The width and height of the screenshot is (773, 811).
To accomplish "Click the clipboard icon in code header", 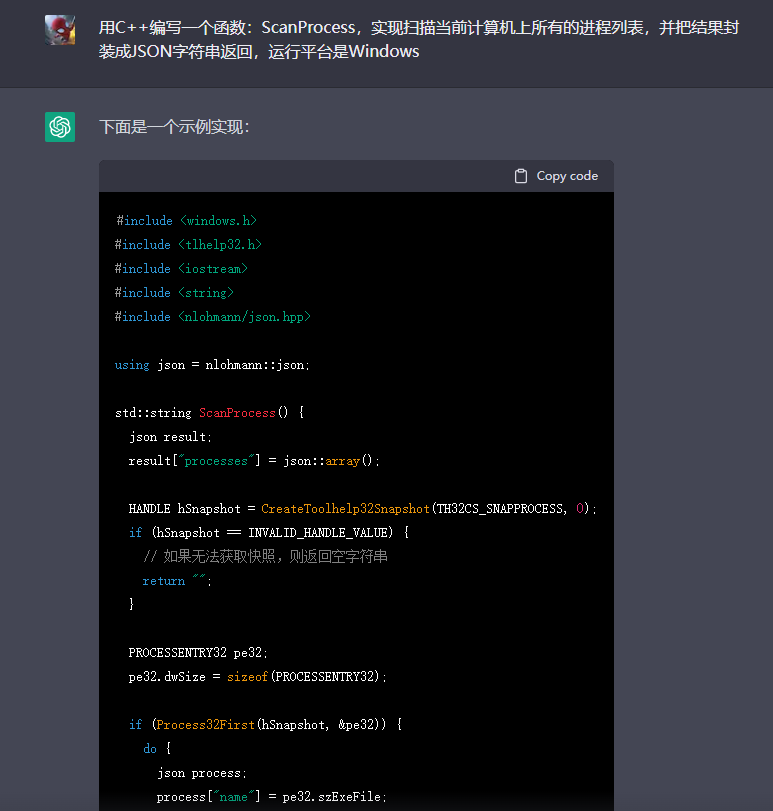I will click(521, 176).
